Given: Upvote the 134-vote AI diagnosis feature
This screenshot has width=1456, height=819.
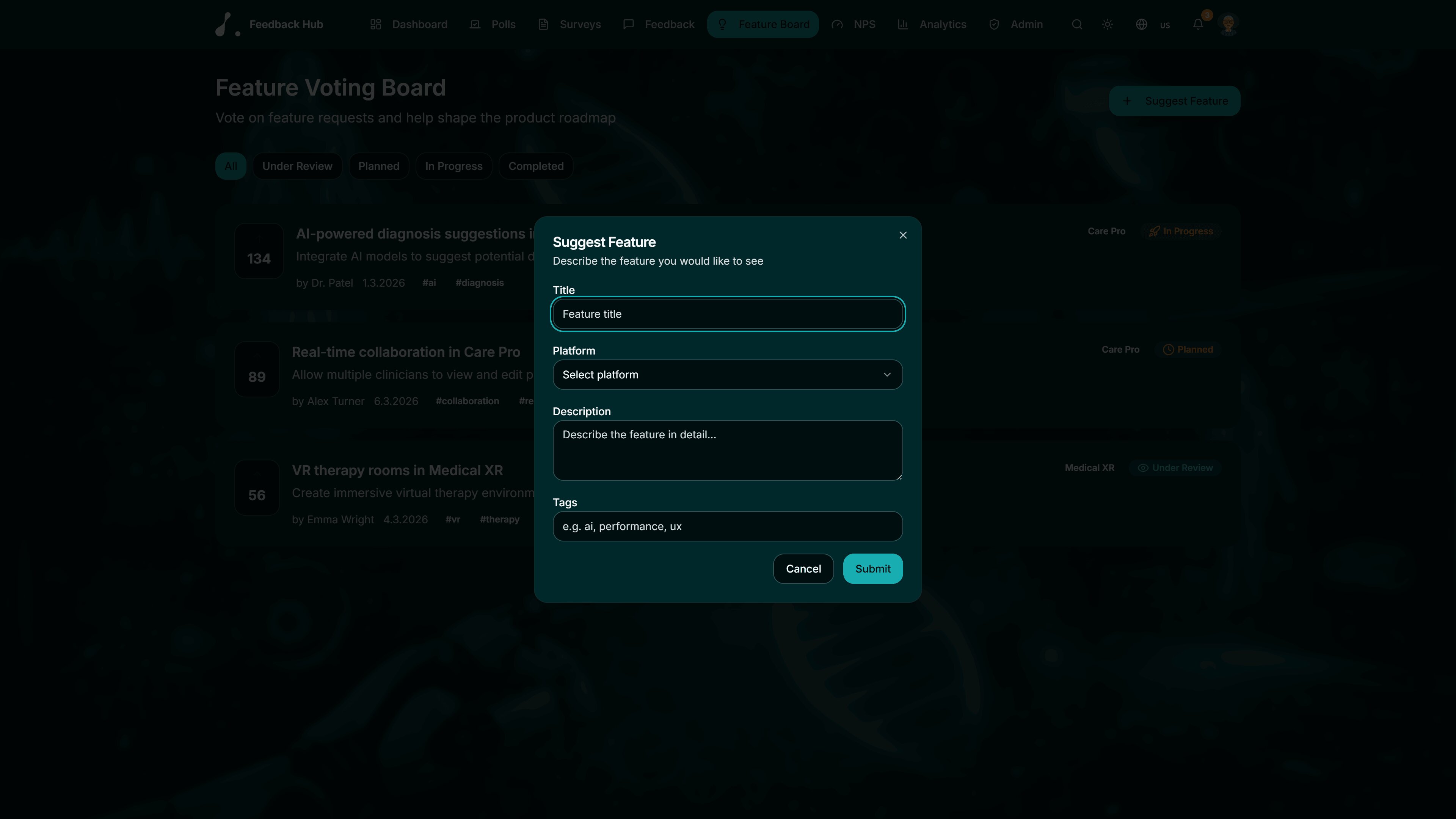Looking at the screenshot, I should click(x=259, y=251).
